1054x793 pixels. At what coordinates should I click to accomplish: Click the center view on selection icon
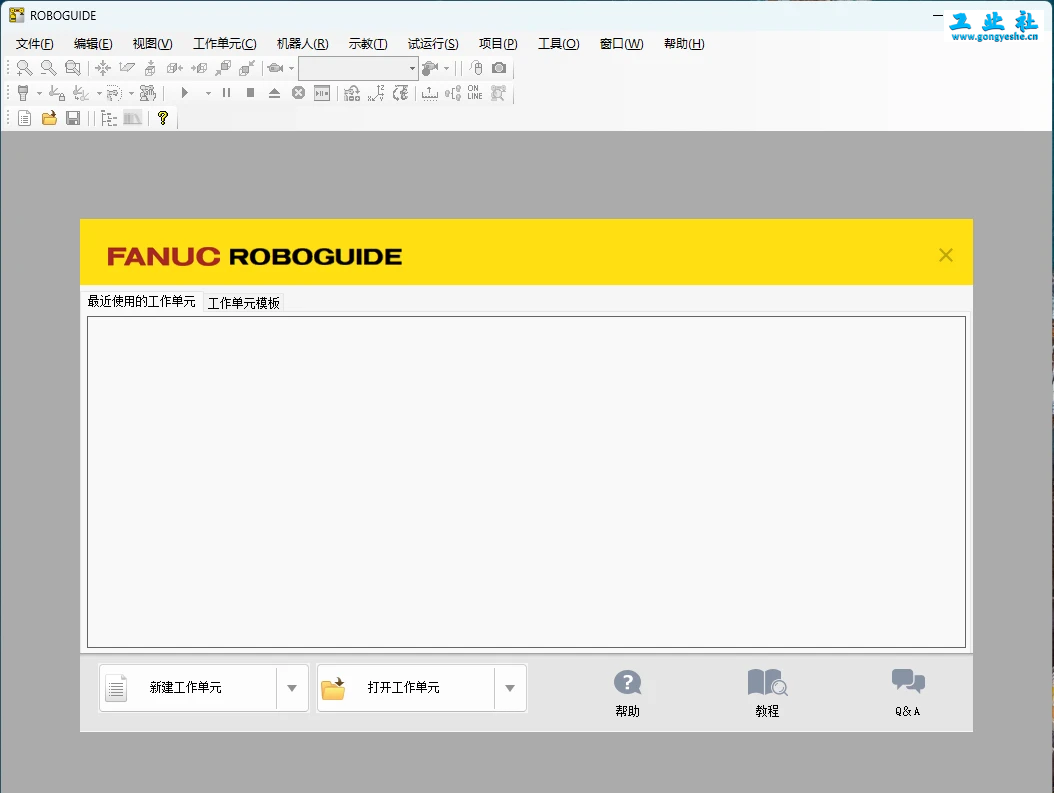(103, 68)
